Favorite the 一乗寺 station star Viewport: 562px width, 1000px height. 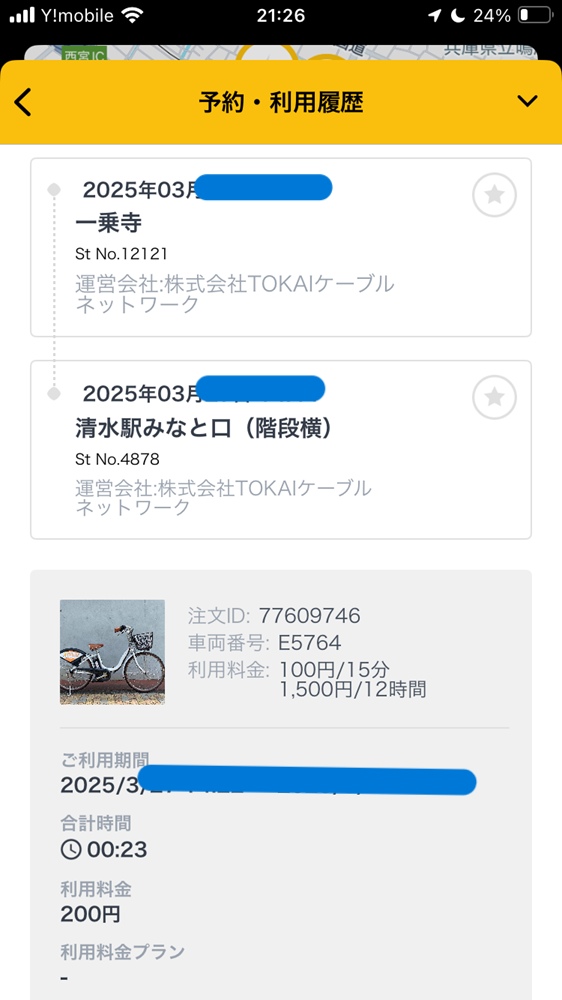[x=494, y=195]
